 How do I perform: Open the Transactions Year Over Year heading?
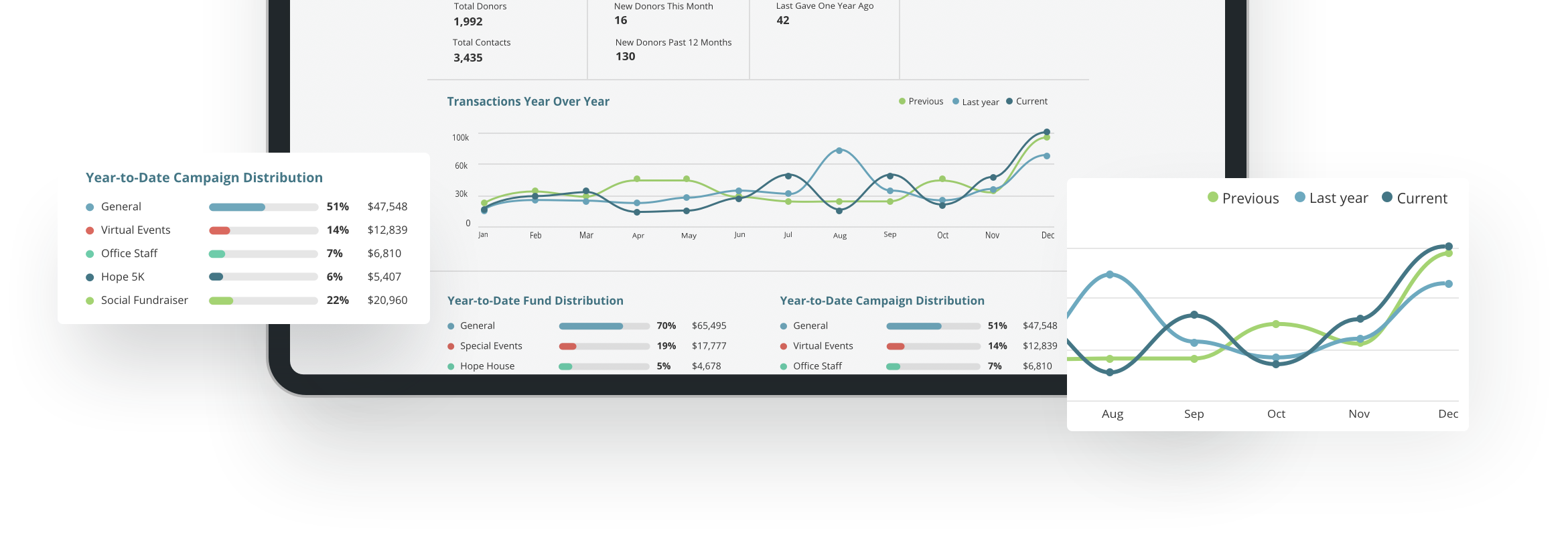coord(528,102)
